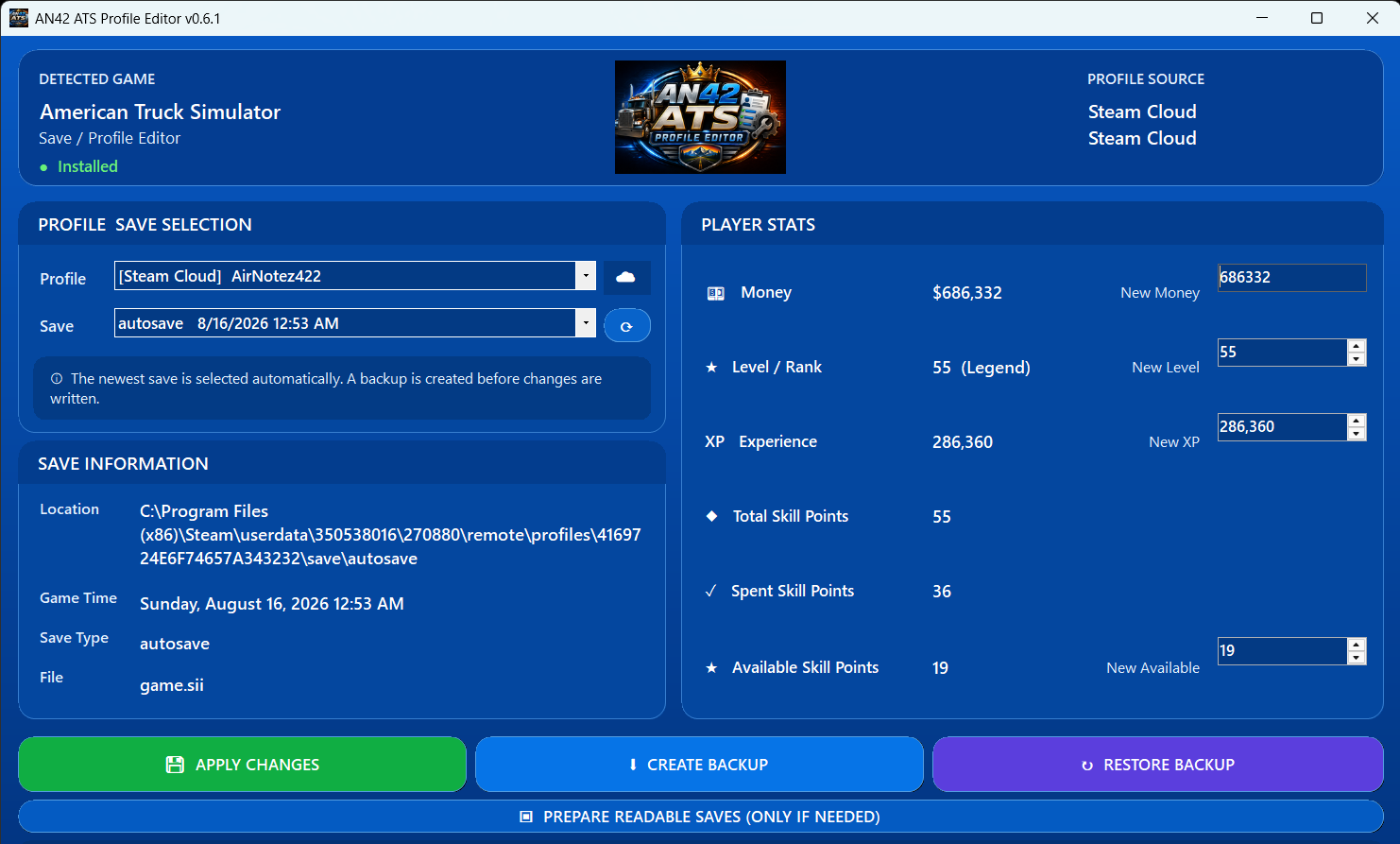Decrease New Level with down arrow

1357,359
